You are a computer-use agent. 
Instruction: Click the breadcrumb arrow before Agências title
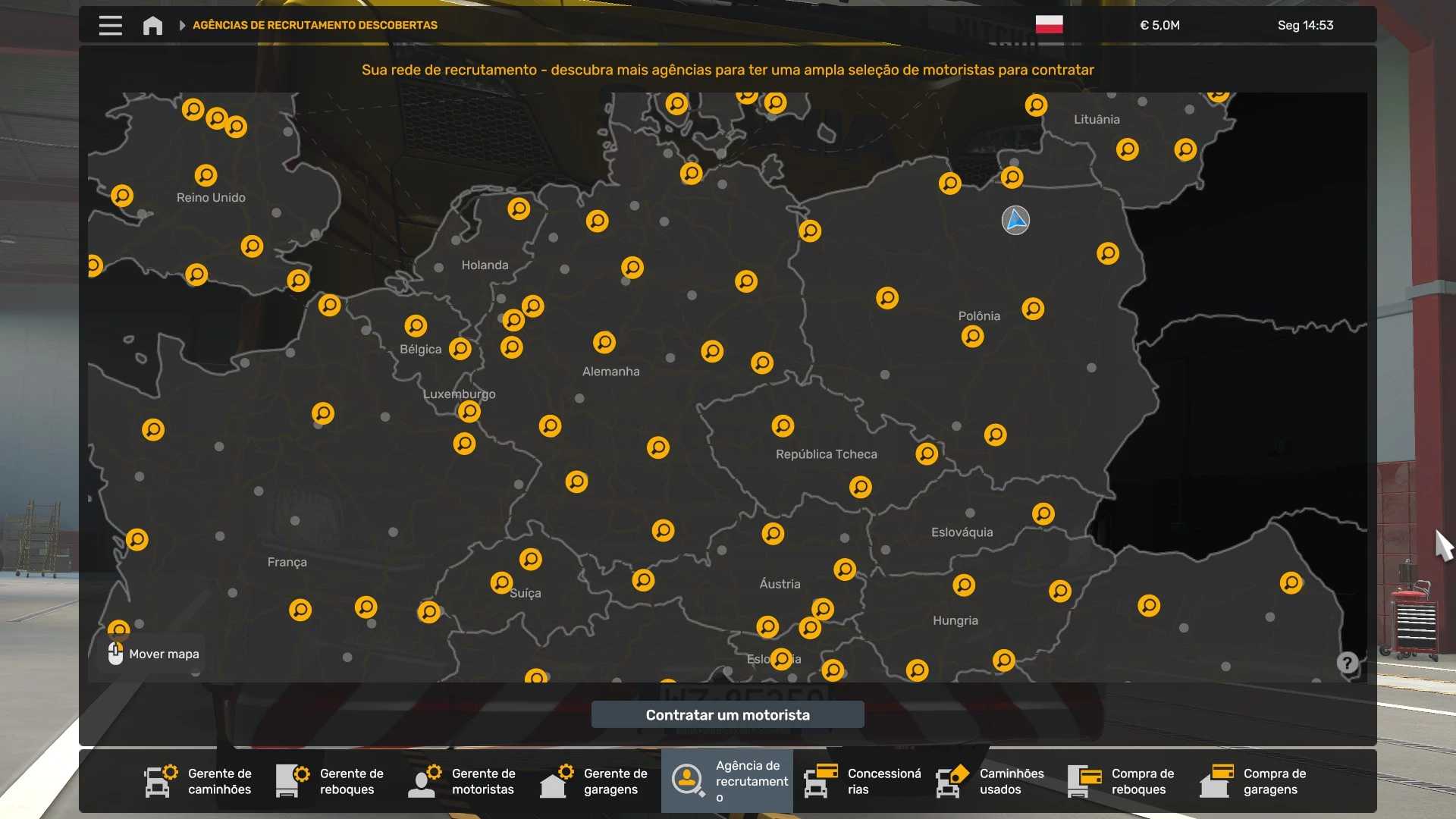(182, 25)
